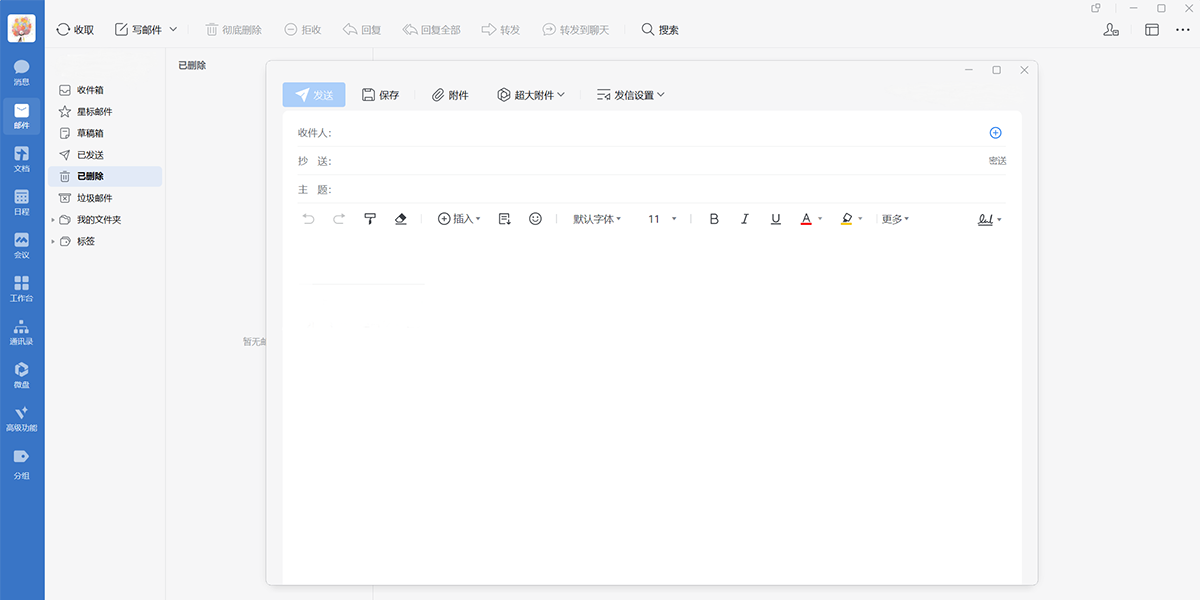This screenshot has height=600, width=1200.
Task: Open the 通讯录 contacts icon in sidebar
Action: point(21,331)
